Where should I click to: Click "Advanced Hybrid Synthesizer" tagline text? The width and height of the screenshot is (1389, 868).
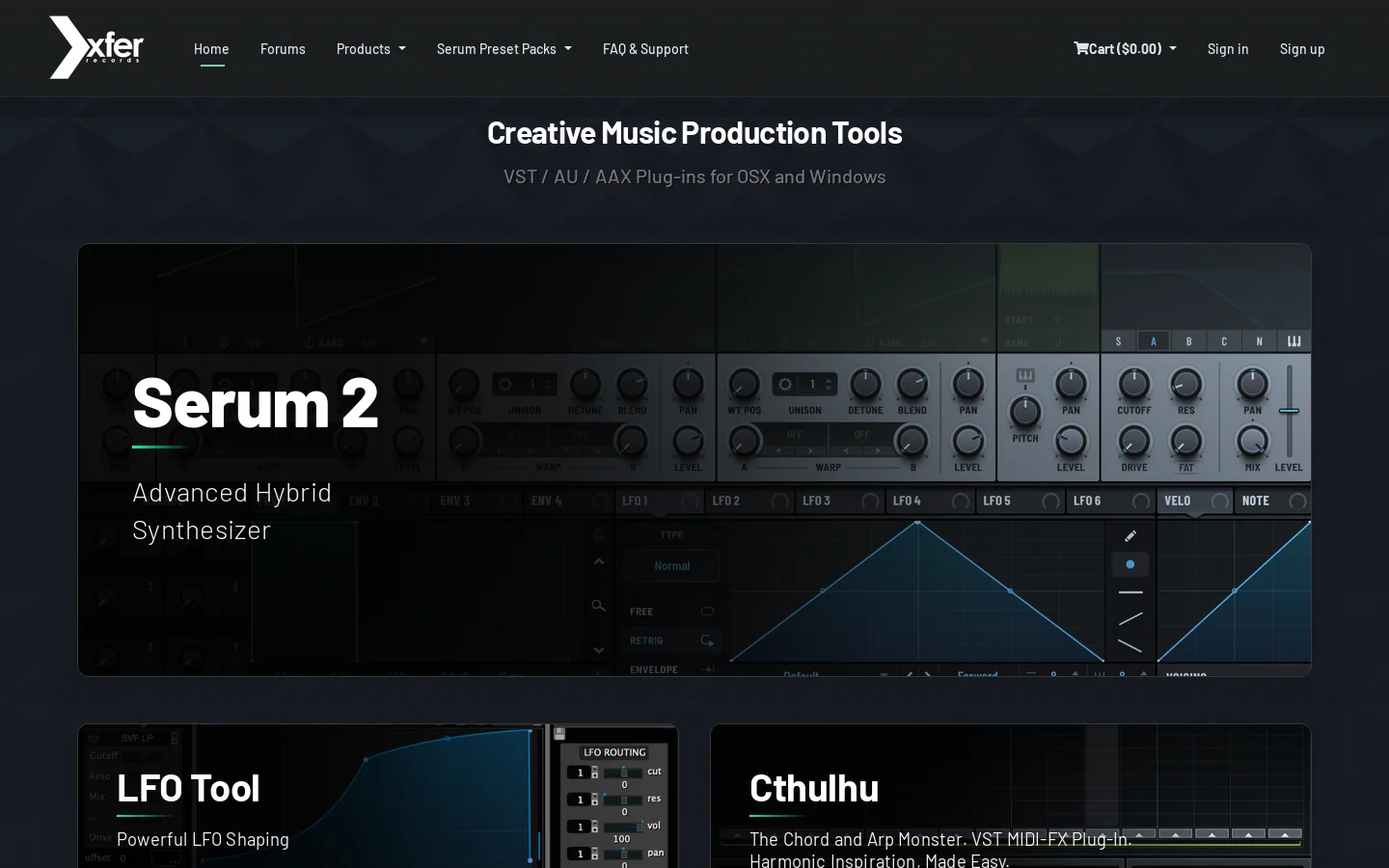click(x=231, y=511)
